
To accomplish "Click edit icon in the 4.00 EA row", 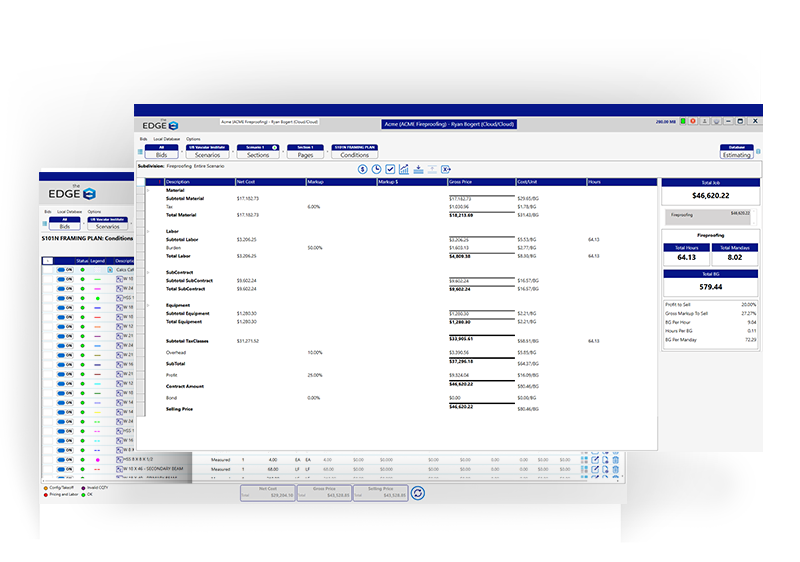I will [x=595, y=460].
